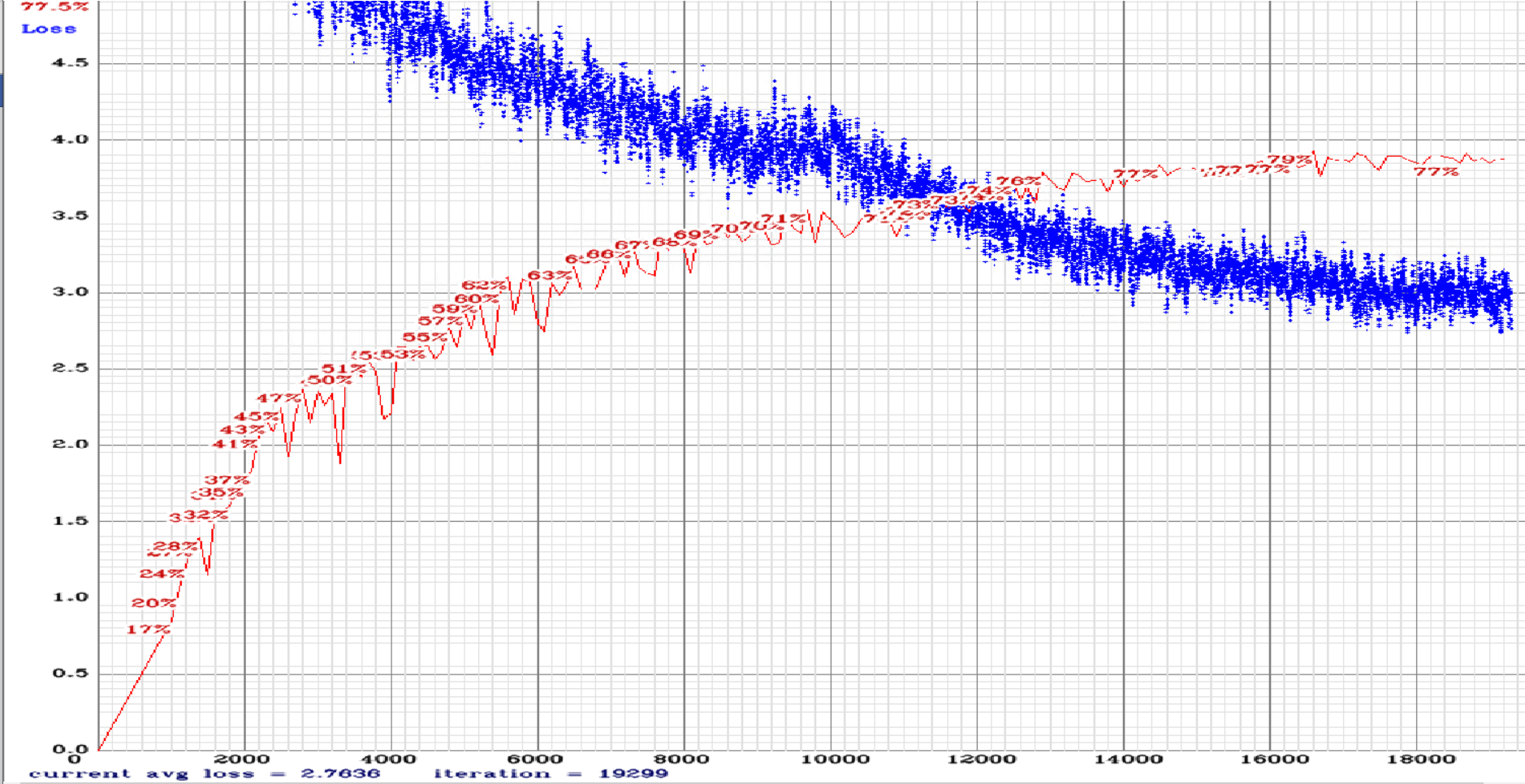This screenshot has height=784, width=1525.
Task: Pick the red 50% mAP label
Action: [x=329, y=379]
